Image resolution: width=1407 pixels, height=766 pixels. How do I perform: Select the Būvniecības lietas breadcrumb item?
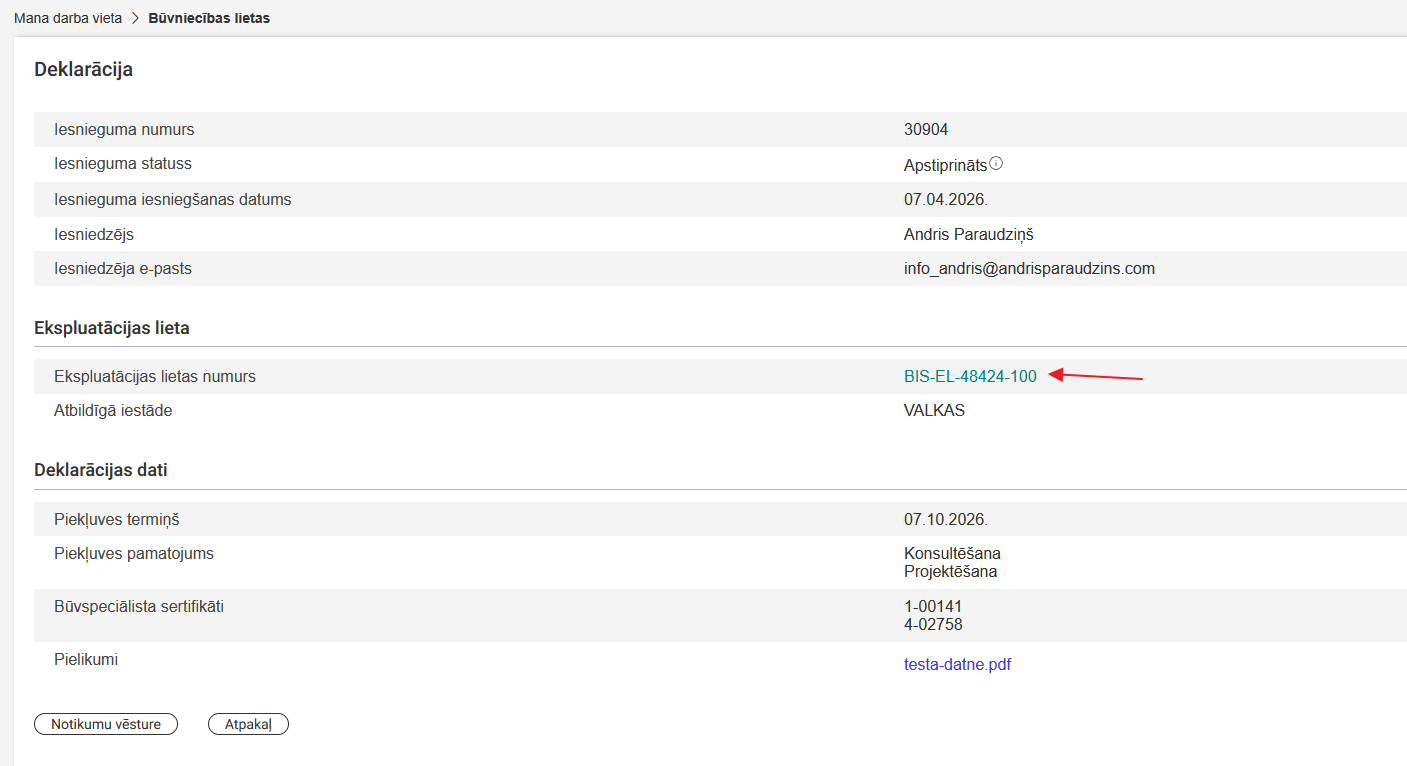tap(209, 18)
